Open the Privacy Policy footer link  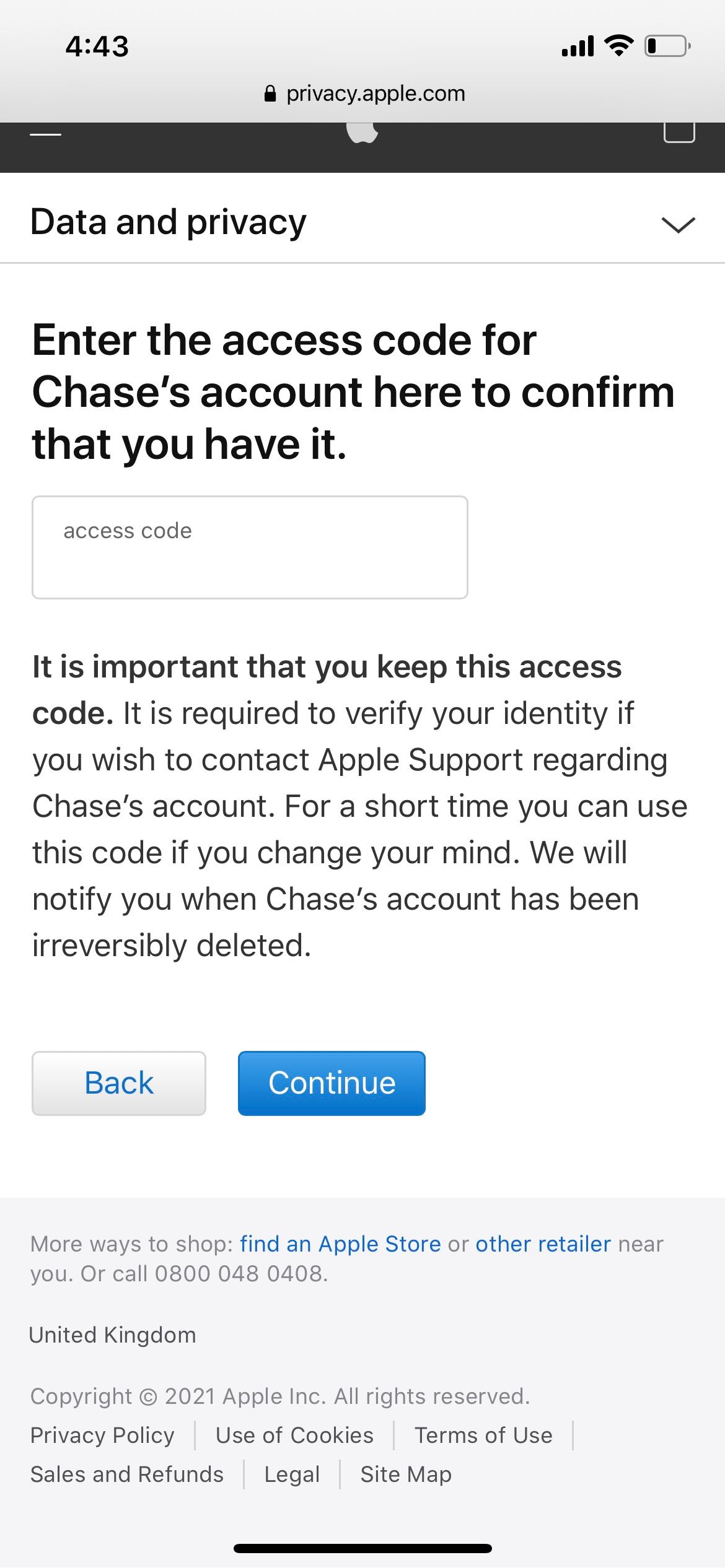pos(102,1435)
